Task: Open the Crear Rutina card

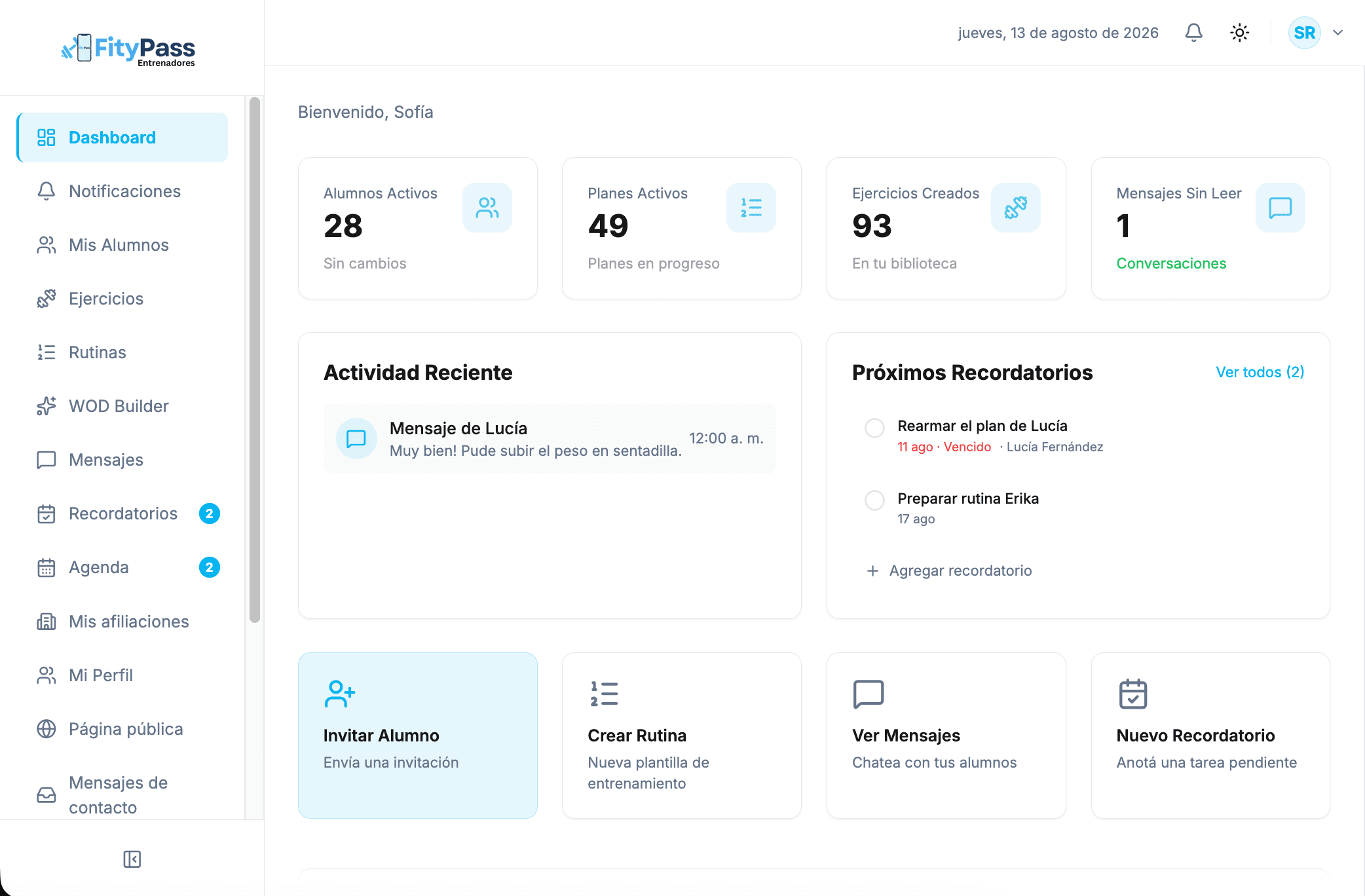Action: tap(682, 735)
